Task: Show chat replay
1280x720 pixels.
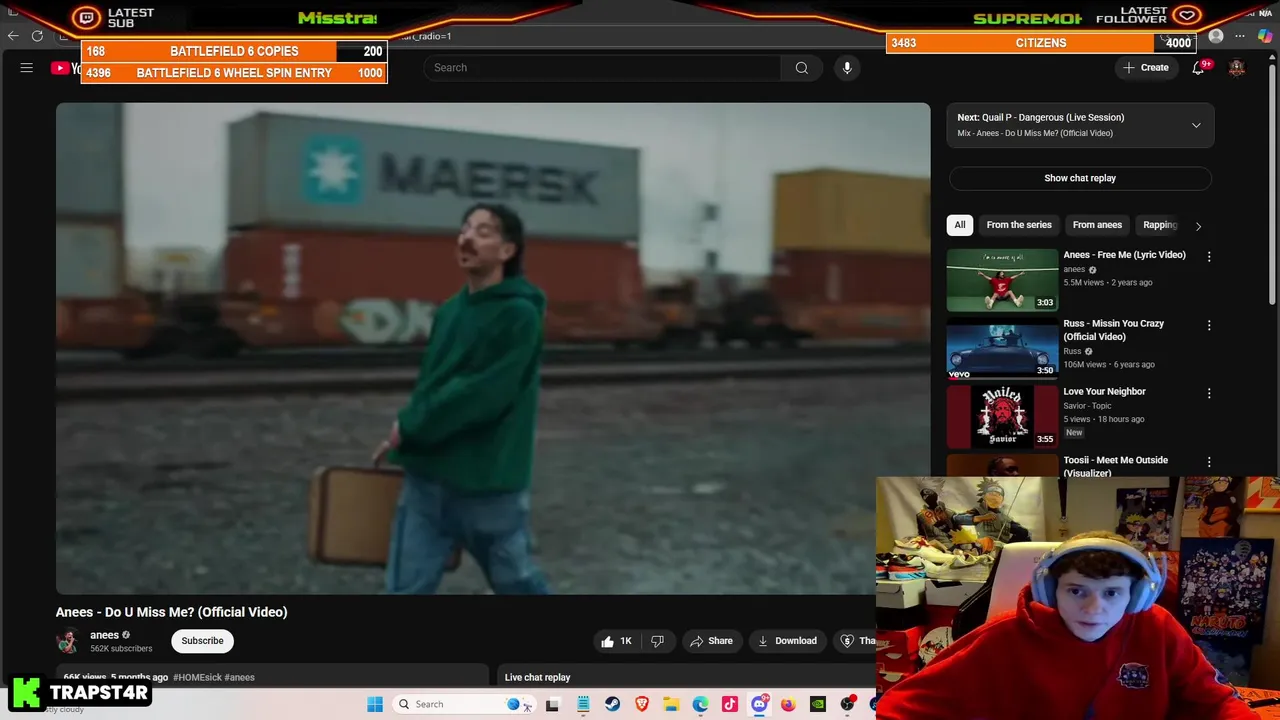Action: (1080, 178)
